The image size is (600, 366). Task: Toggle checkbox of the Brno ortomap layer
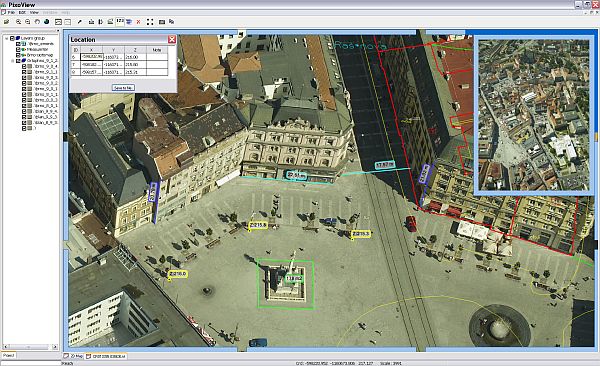tap(18, 55)
